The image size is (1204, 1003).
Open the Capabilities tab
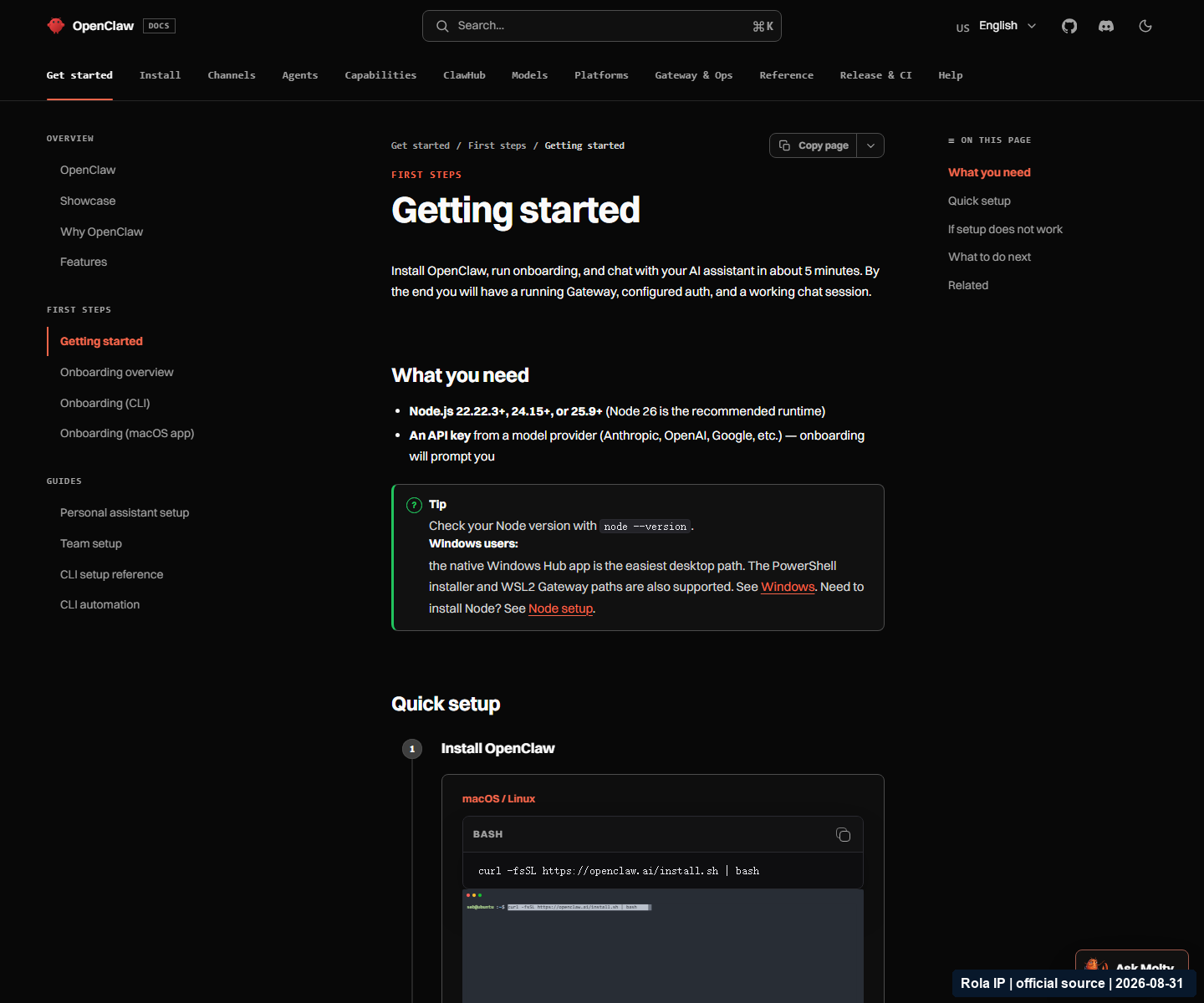[380, 75]
